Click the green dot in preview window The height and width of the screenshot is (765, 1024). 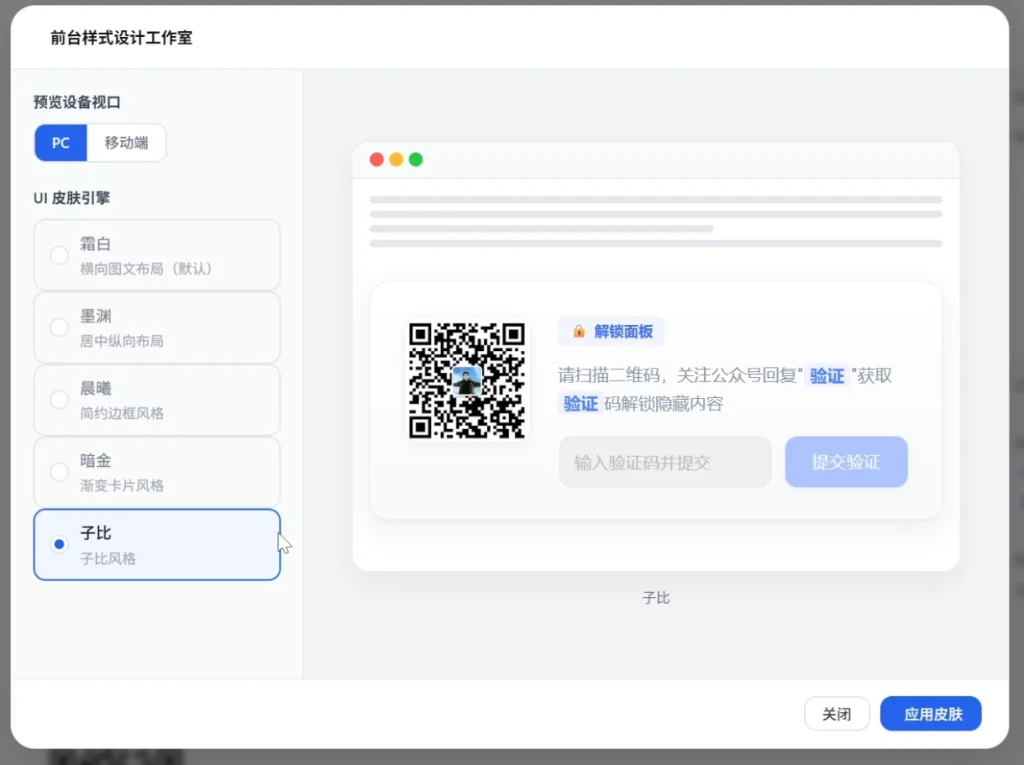click(415, 159)
